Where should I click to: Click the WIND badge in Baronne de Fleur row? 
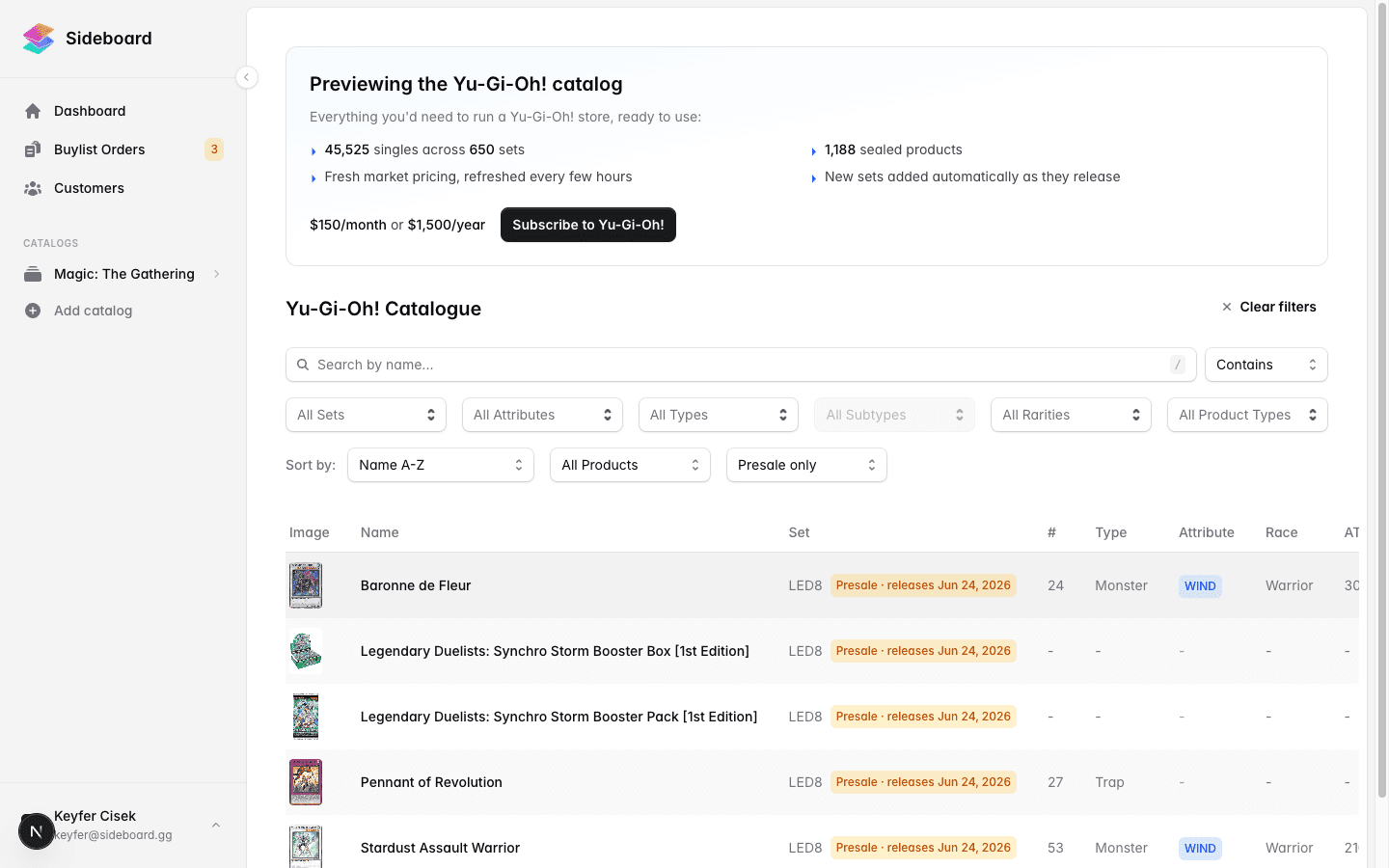[x=1200, y=586]
